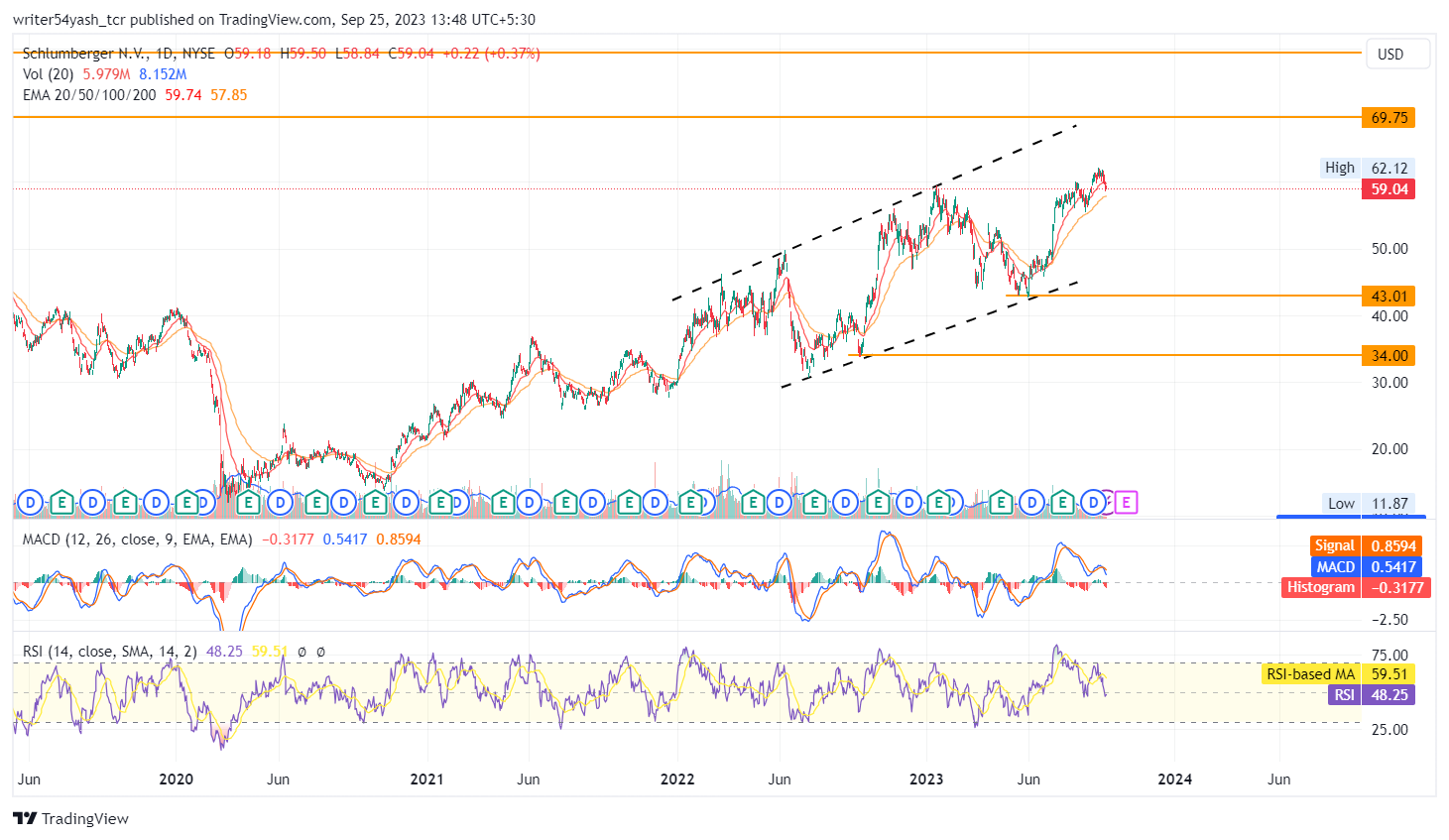Select the orange horizontal line at 34.00
Screen dimensions: 1449x840
1105,355
